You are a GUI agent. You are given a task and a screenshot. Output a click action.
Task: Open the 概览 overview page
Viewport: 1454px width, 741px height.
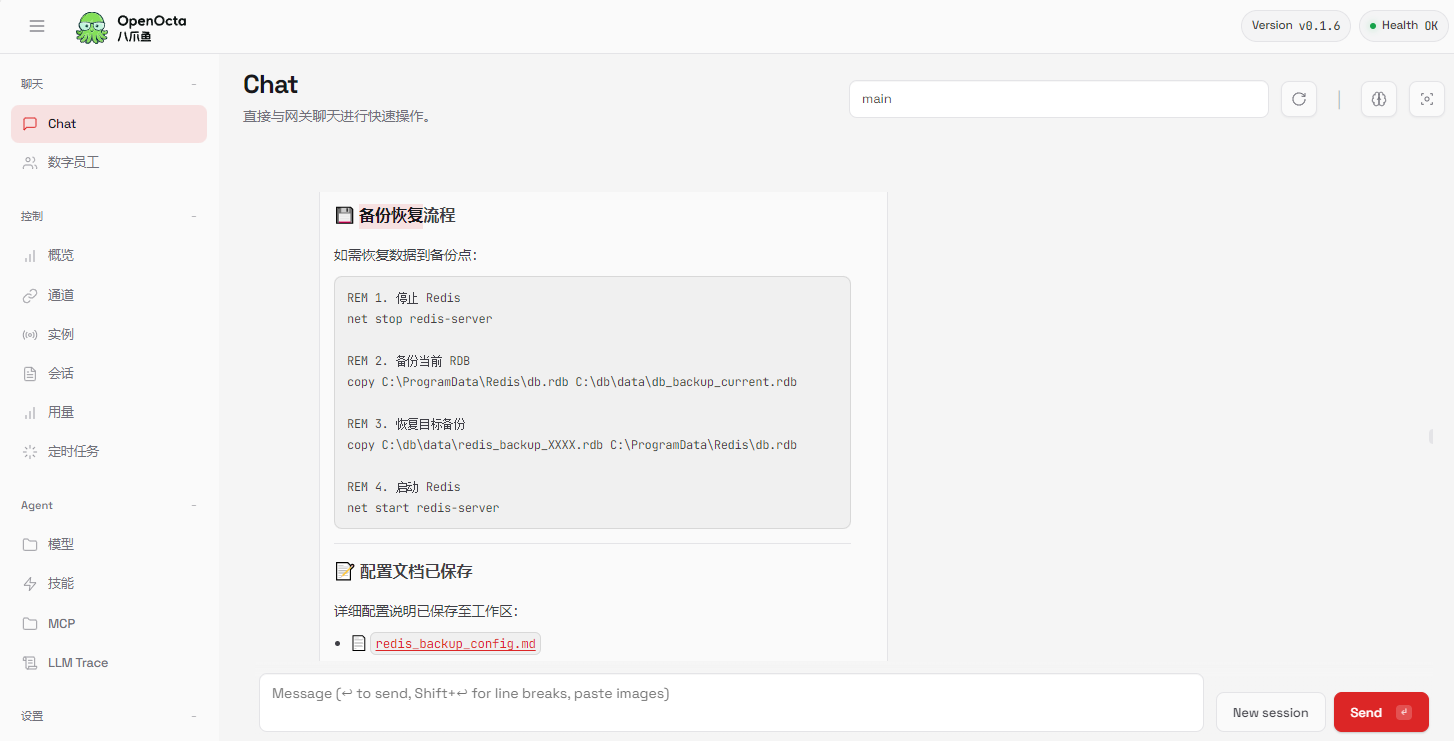[x=109, y=256]
